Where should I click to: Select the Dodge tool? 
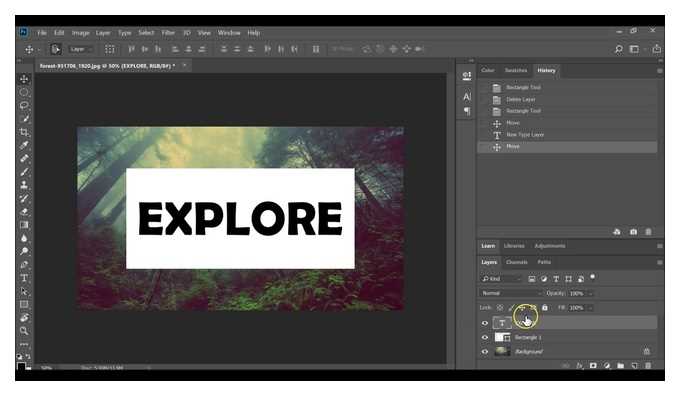24,251
